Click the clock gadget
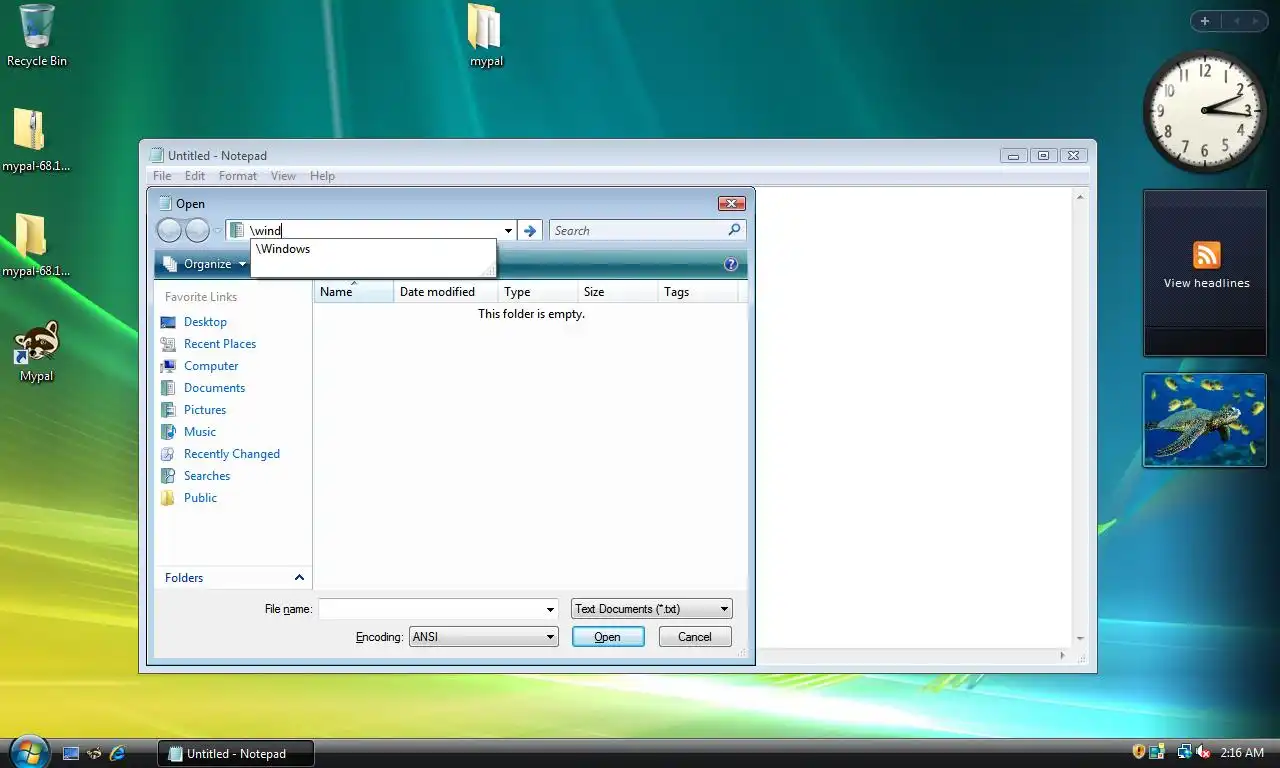 tap(1203, 111)
